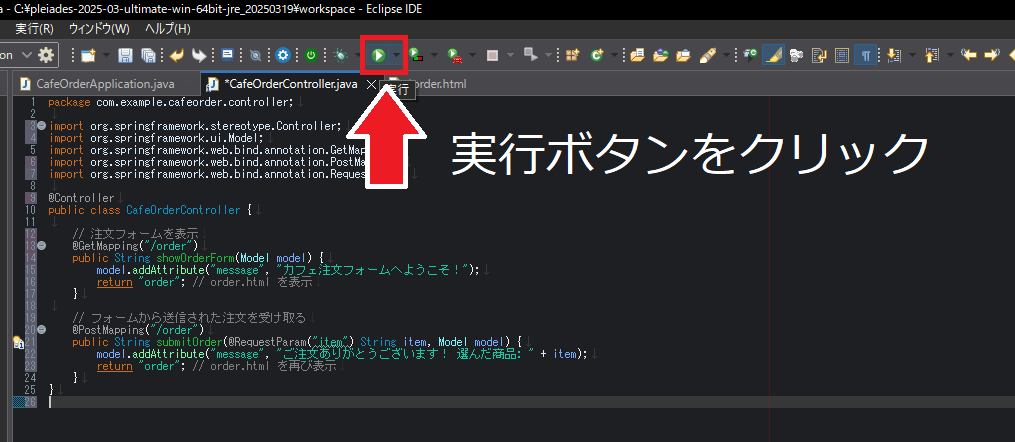Toggle the highlighter mark occurrences button
The height and width of the screenshot is (442, 1015).
coord(772,55)
